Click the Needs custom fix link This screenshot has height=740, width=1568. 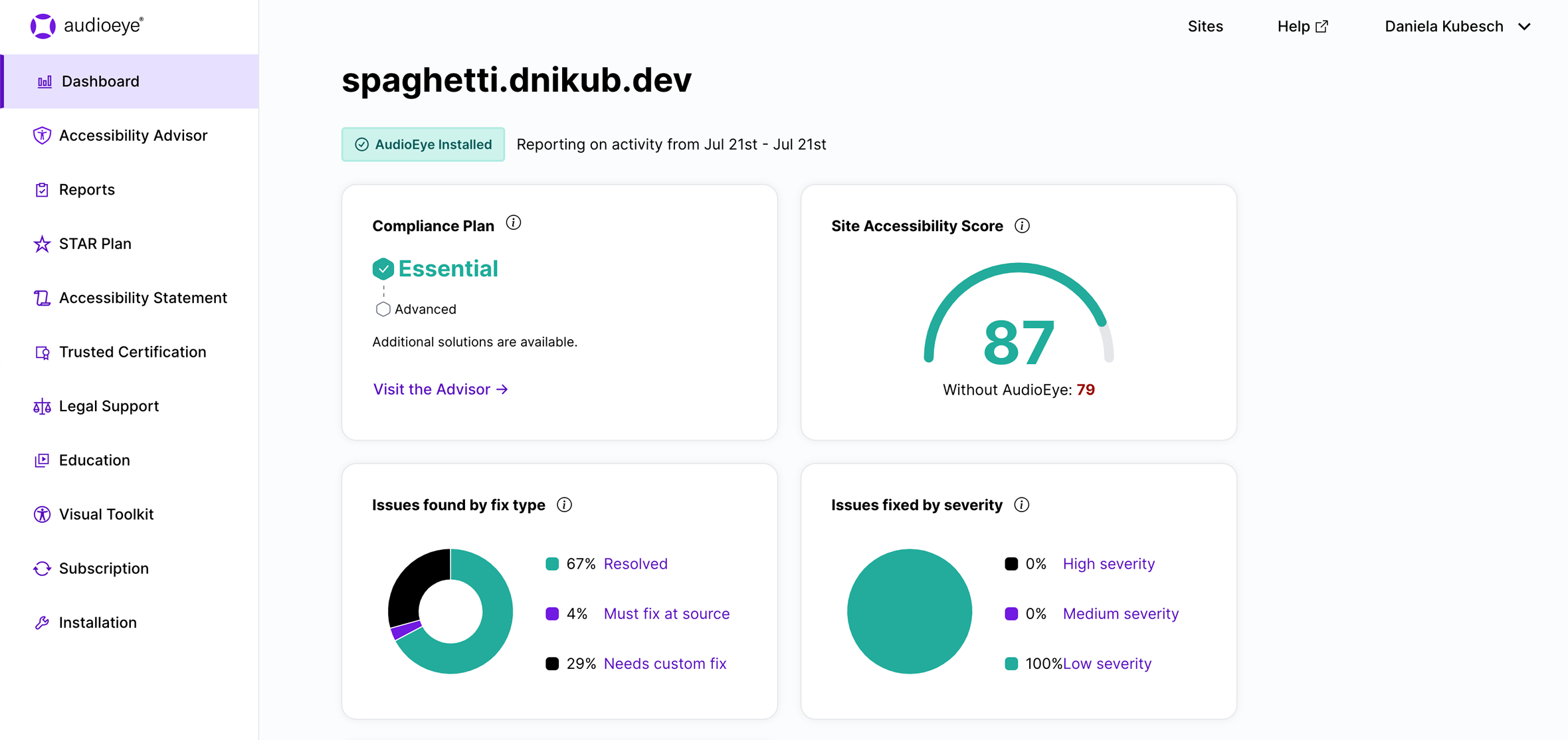[665, 664]
